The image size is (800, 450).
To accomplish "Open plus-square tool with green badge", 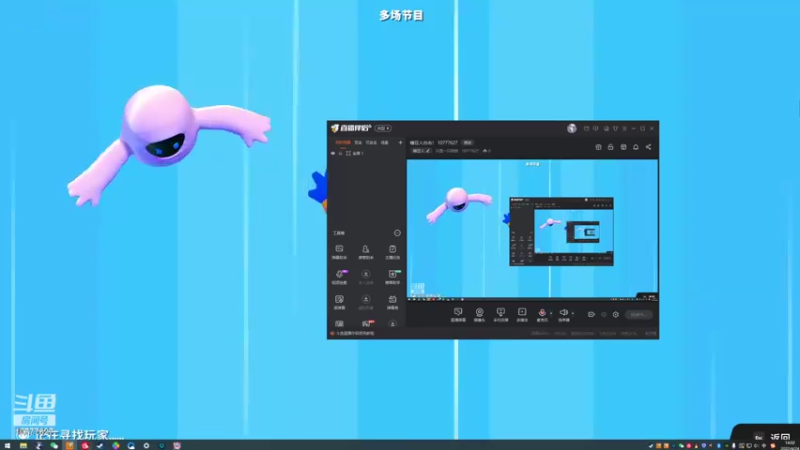I will click(x=392, y=277).
